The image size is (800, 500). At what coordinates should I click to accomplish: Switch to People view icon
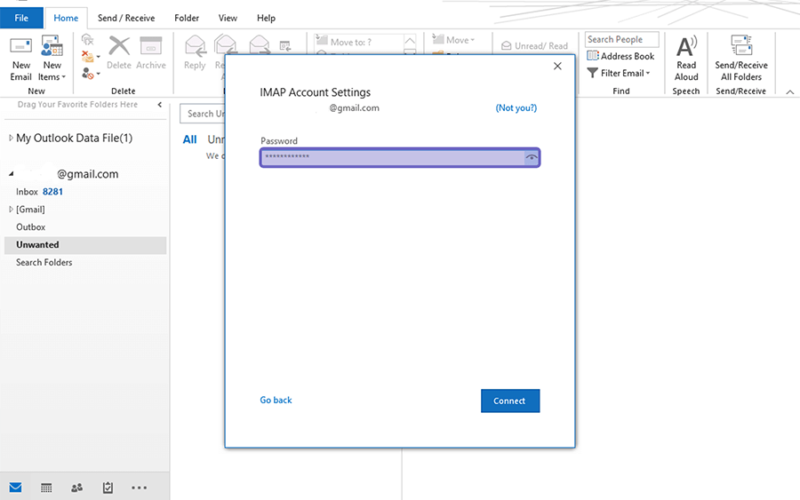click(77, 488)
